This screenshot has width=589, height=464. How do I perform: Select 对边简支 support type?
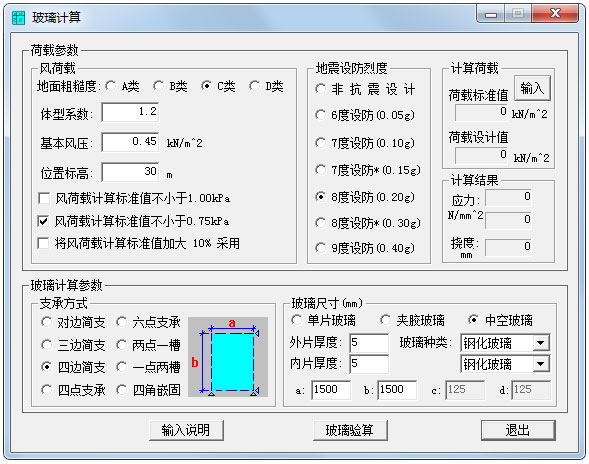(x=73, y=322)
